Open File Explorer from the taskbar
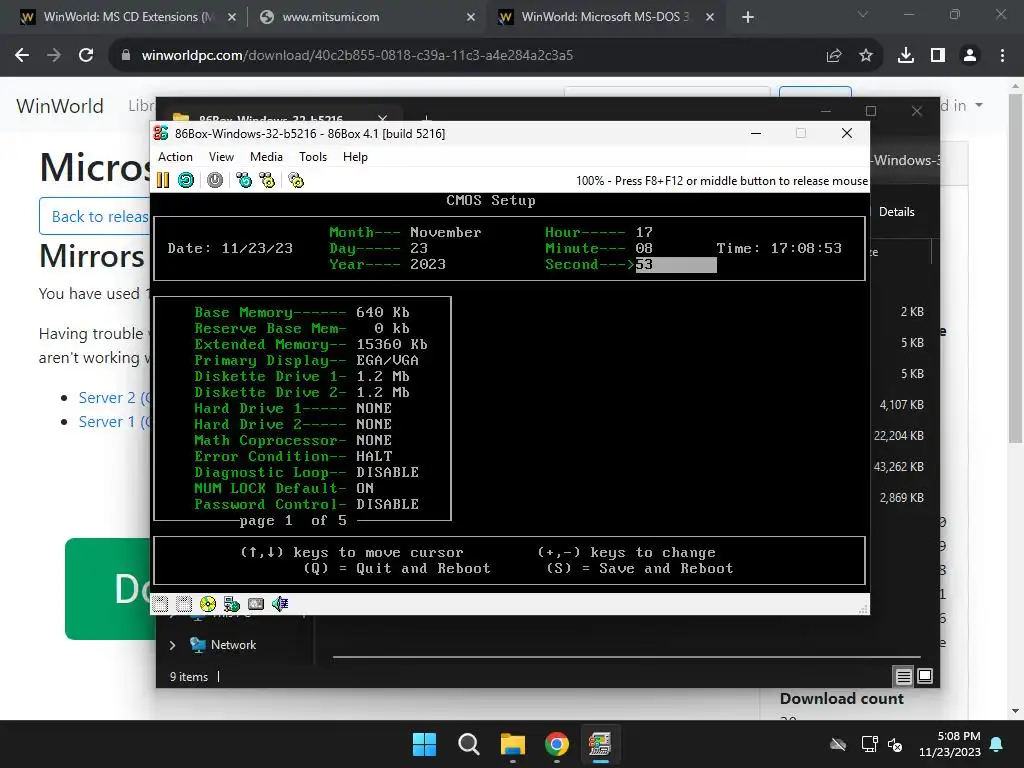This screenshot has height=768, width=1024. pos(513,744)
